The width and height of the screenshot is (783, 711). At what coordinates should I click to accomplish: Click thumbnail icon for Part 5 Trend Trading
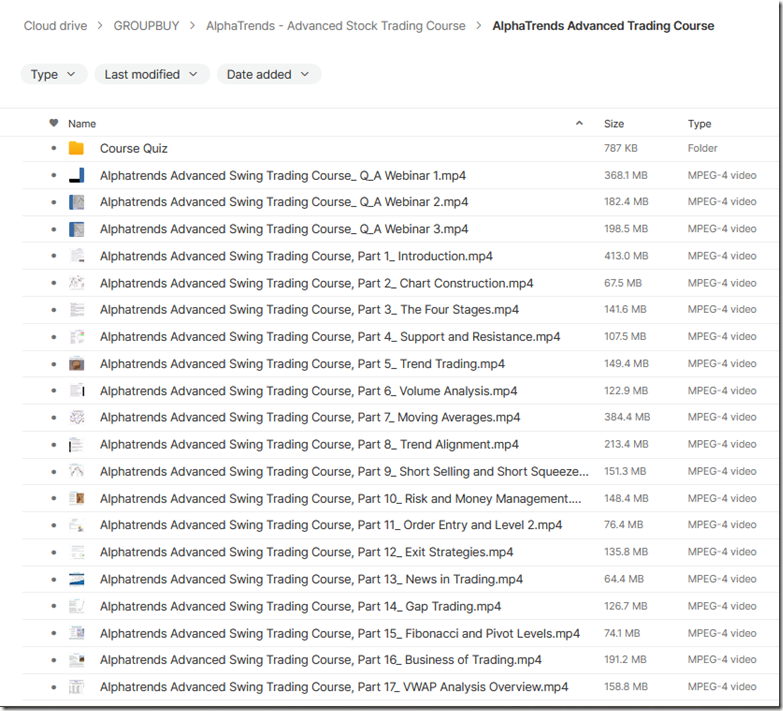[x=76, y=364]
